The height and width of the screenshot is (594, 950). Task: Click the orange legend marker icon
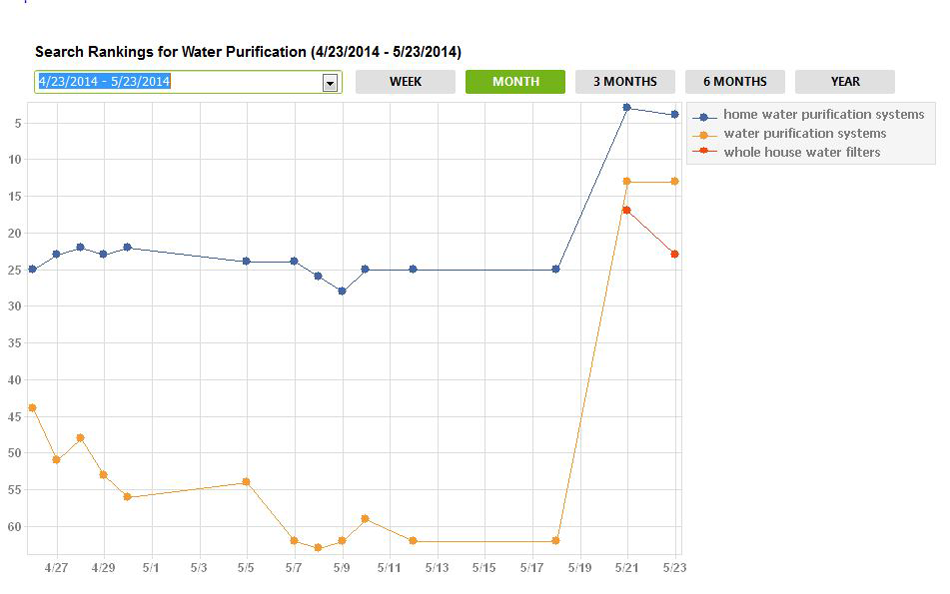[704, 135]
